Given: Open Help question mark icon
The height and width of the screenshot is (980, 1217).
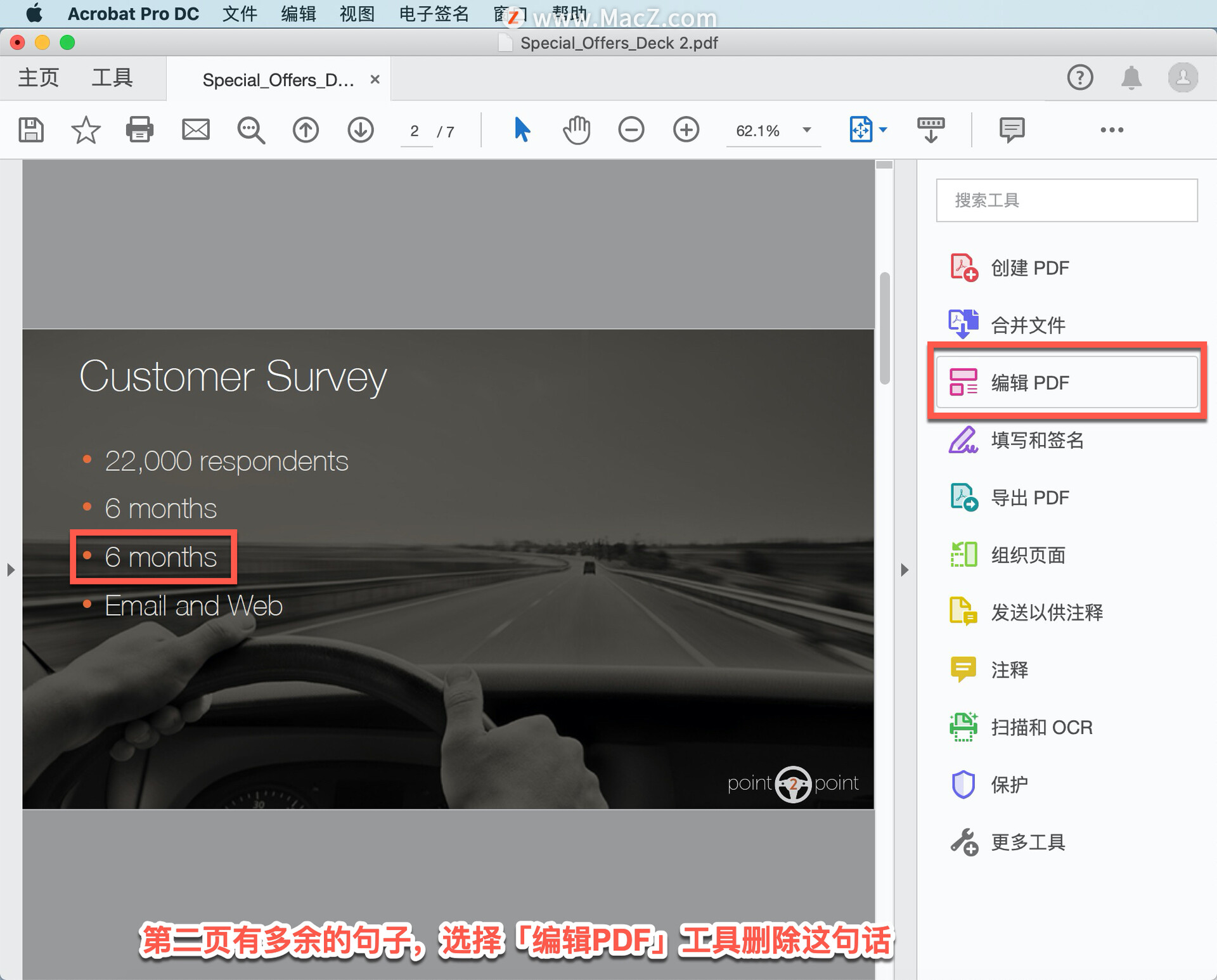Looking at the screenshot, I should (x=1079, y=78).
